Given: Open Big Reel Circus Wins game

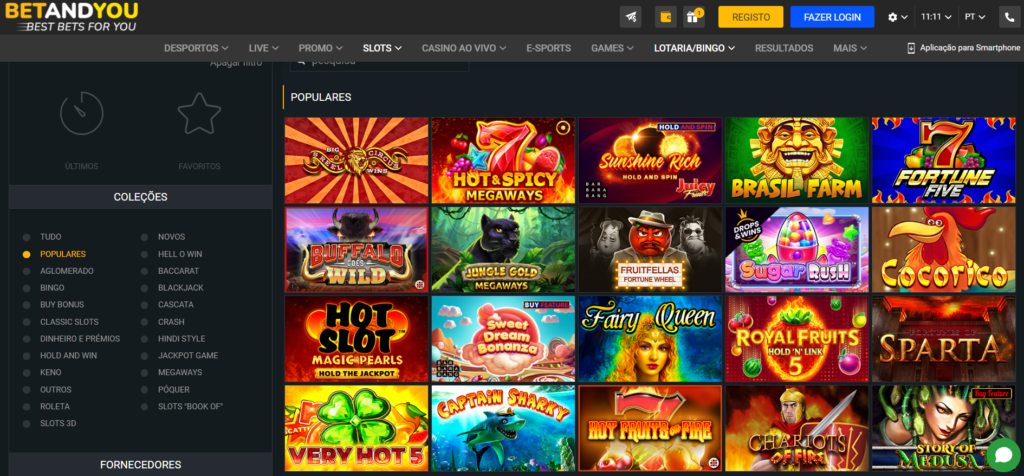Looking at the screenshot, I should click(x=357, y=161).
